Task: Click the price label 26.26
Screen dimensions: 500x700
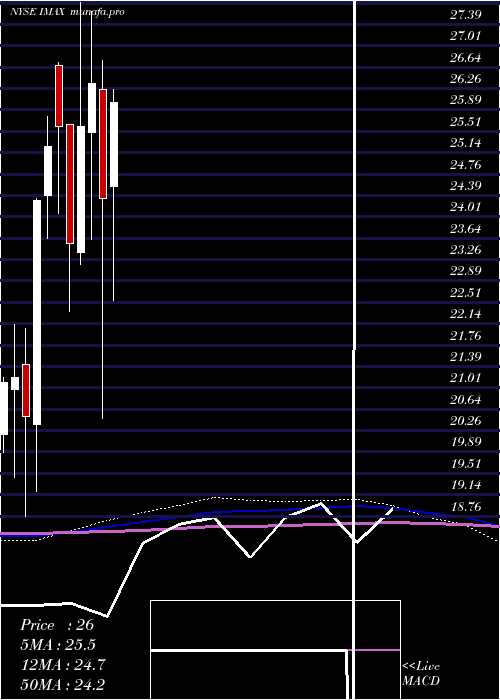Action: pos(465,79)
